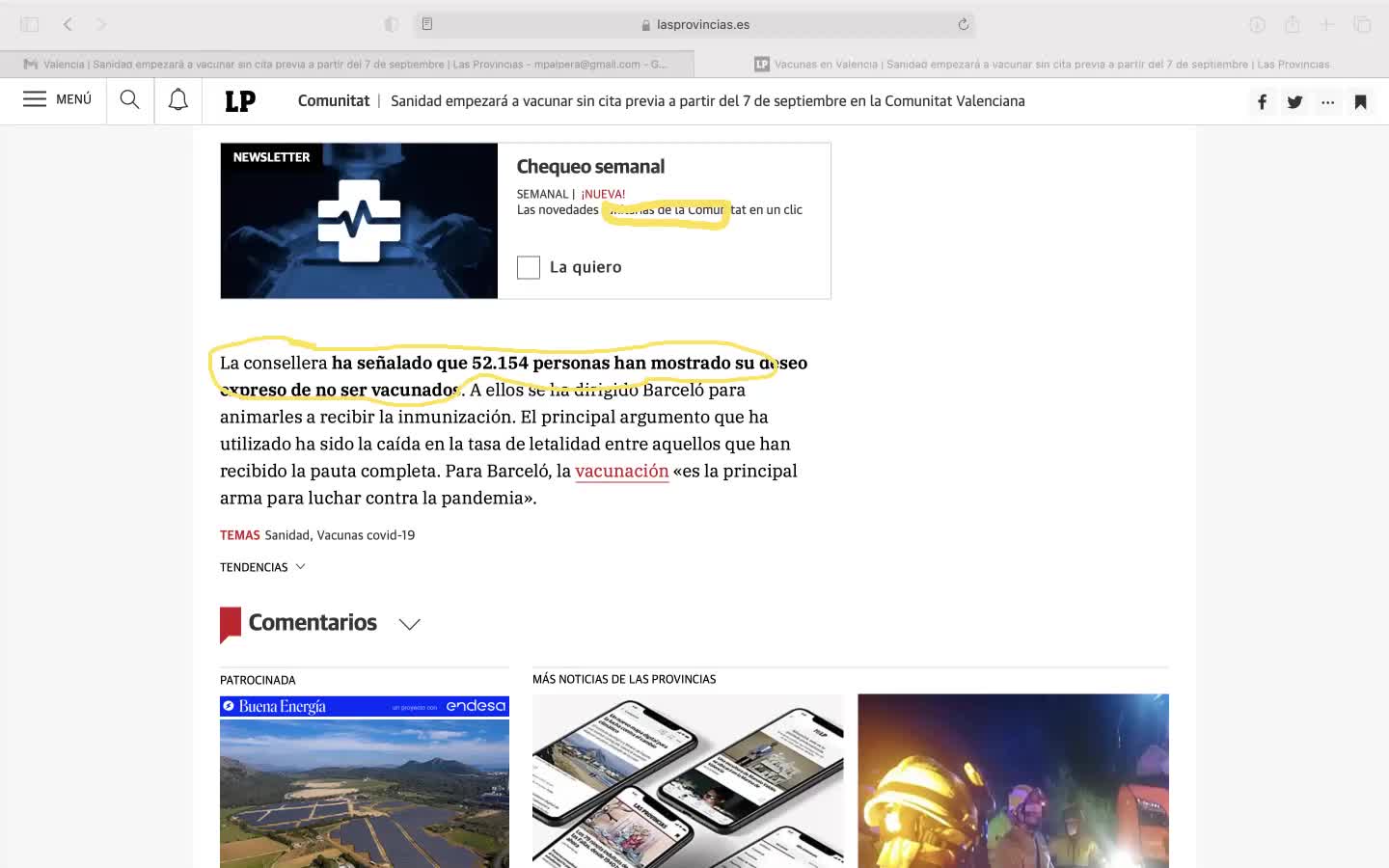Switch to the Gmail tab
Viewport: 1389px width, 868px height.
tap(347, 64)
